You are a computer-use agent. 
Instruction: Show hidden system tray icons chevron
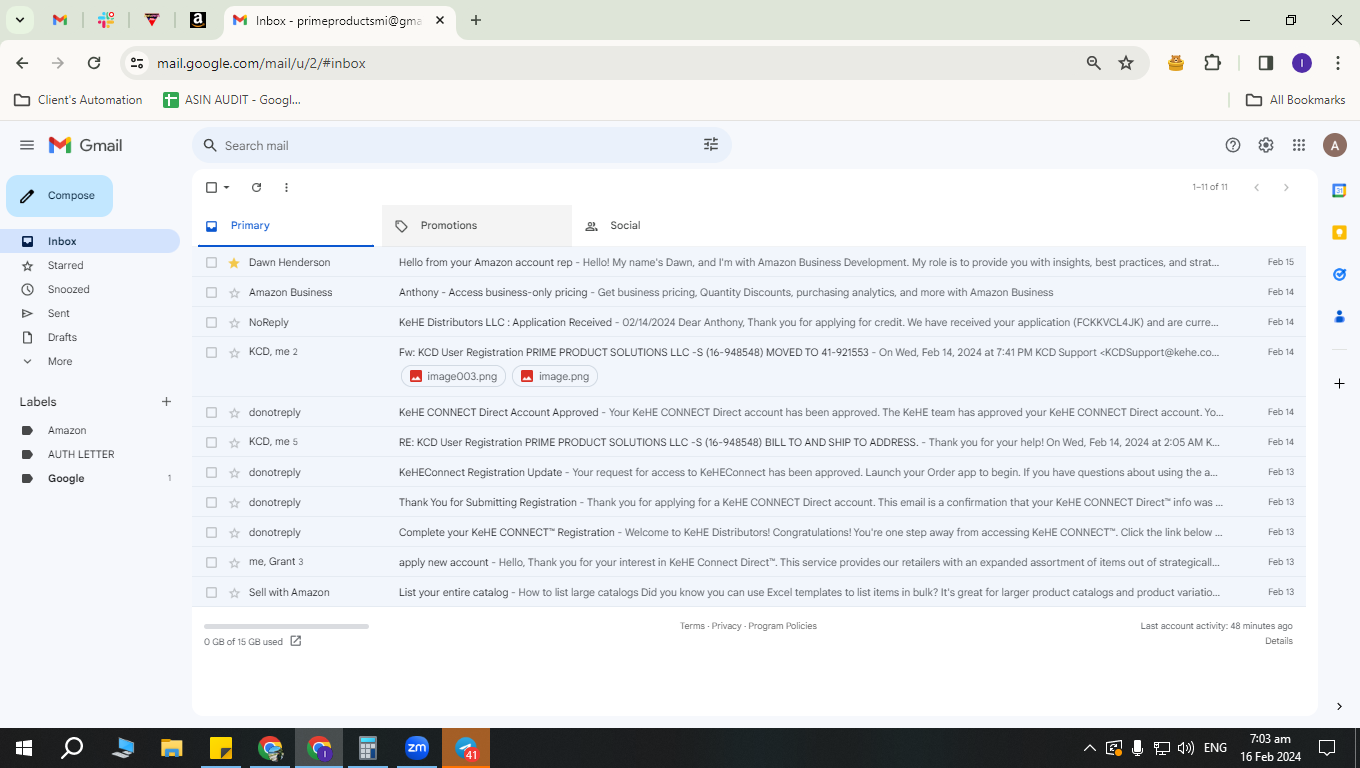click(x=1089, y=747)
